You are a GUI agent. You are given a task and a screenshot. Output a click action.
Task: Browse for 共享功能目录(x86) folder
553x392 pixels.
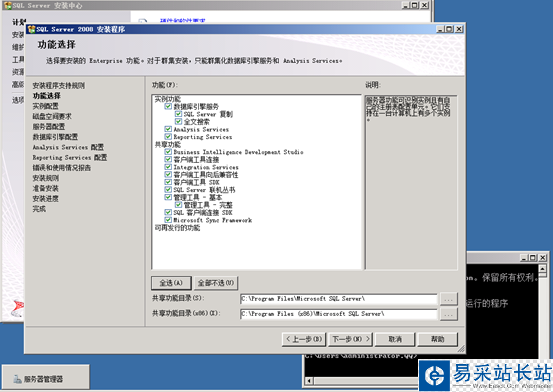coord(449,314)
